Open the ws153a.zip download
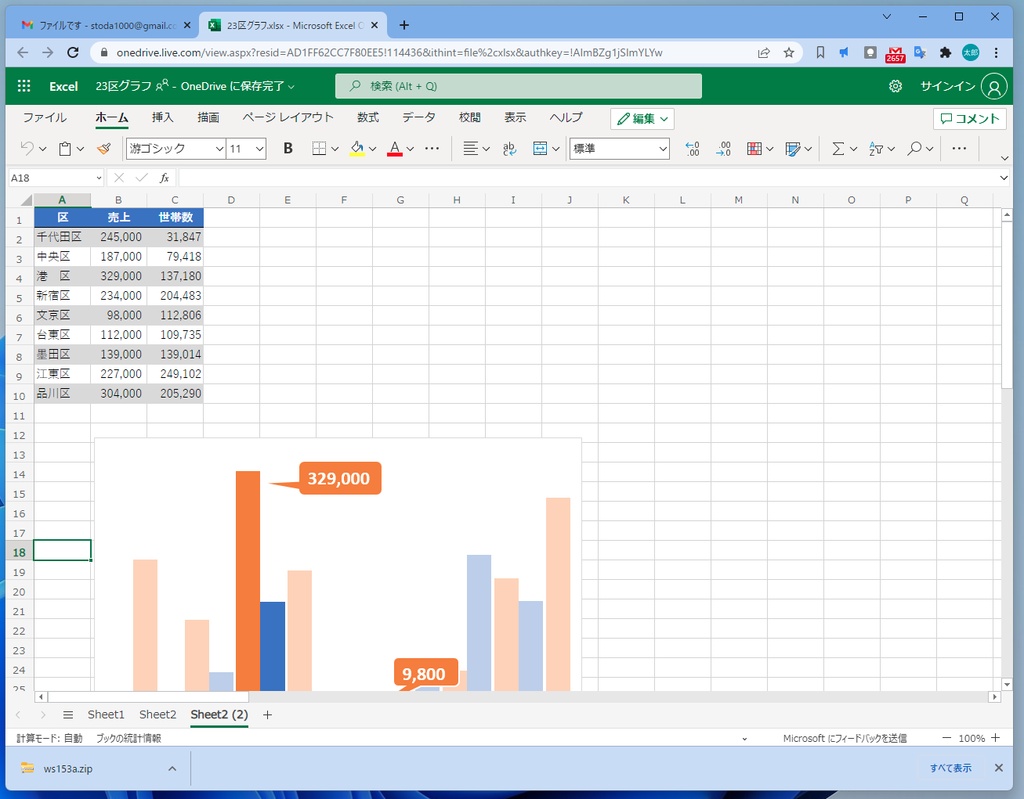1024x799 pixels. coord(68,769)
